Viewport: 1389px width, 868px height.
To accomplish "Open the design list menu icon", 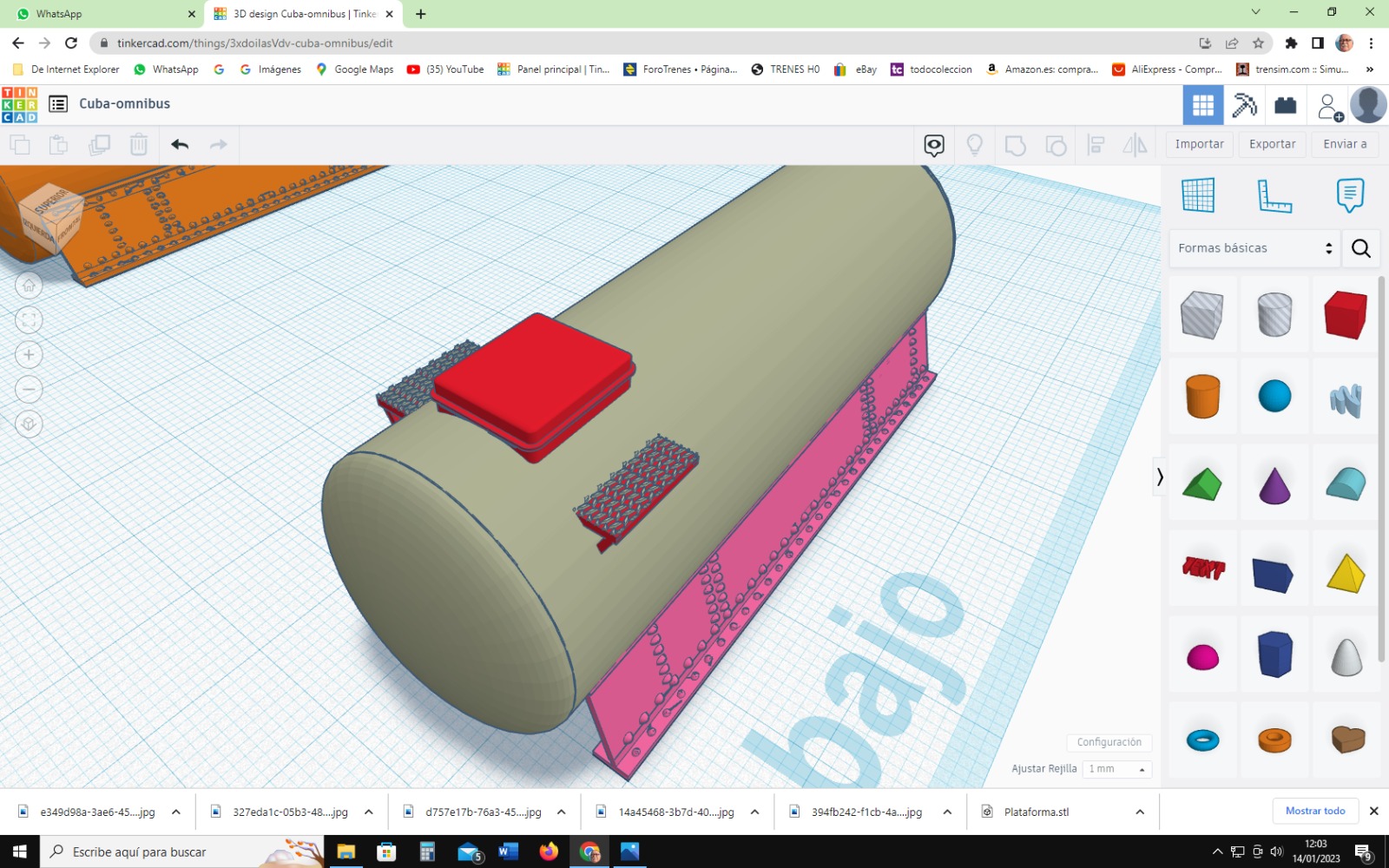I will point(58,104).
